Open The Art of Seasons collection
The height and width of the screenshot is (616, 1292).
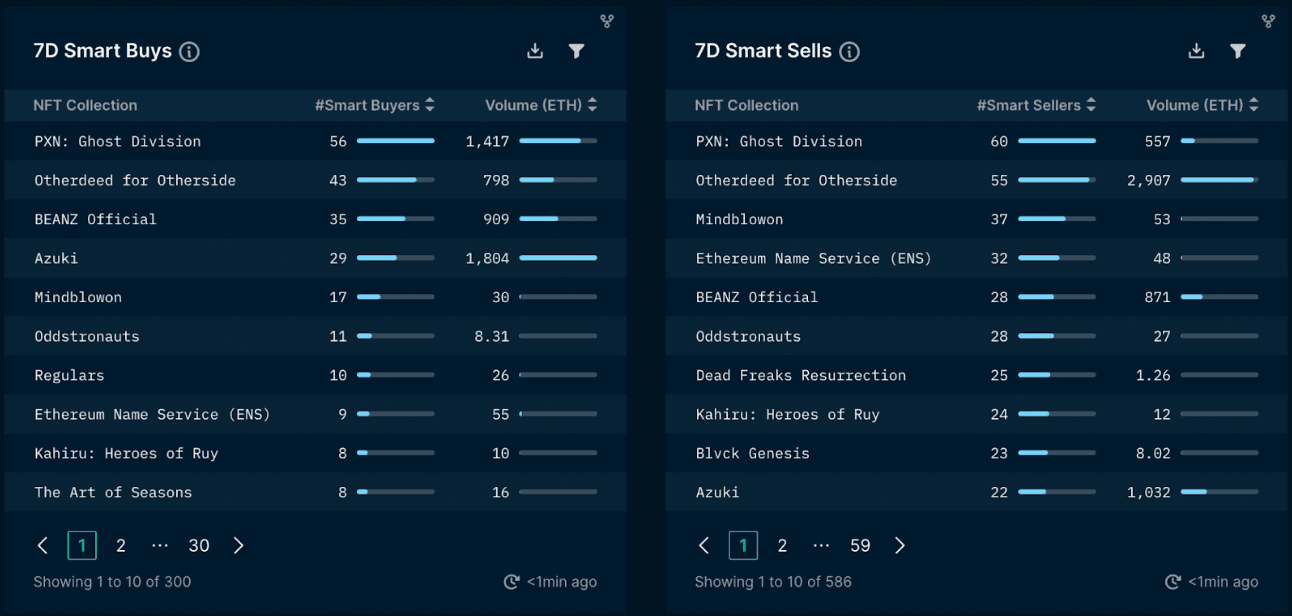(113, 492)
